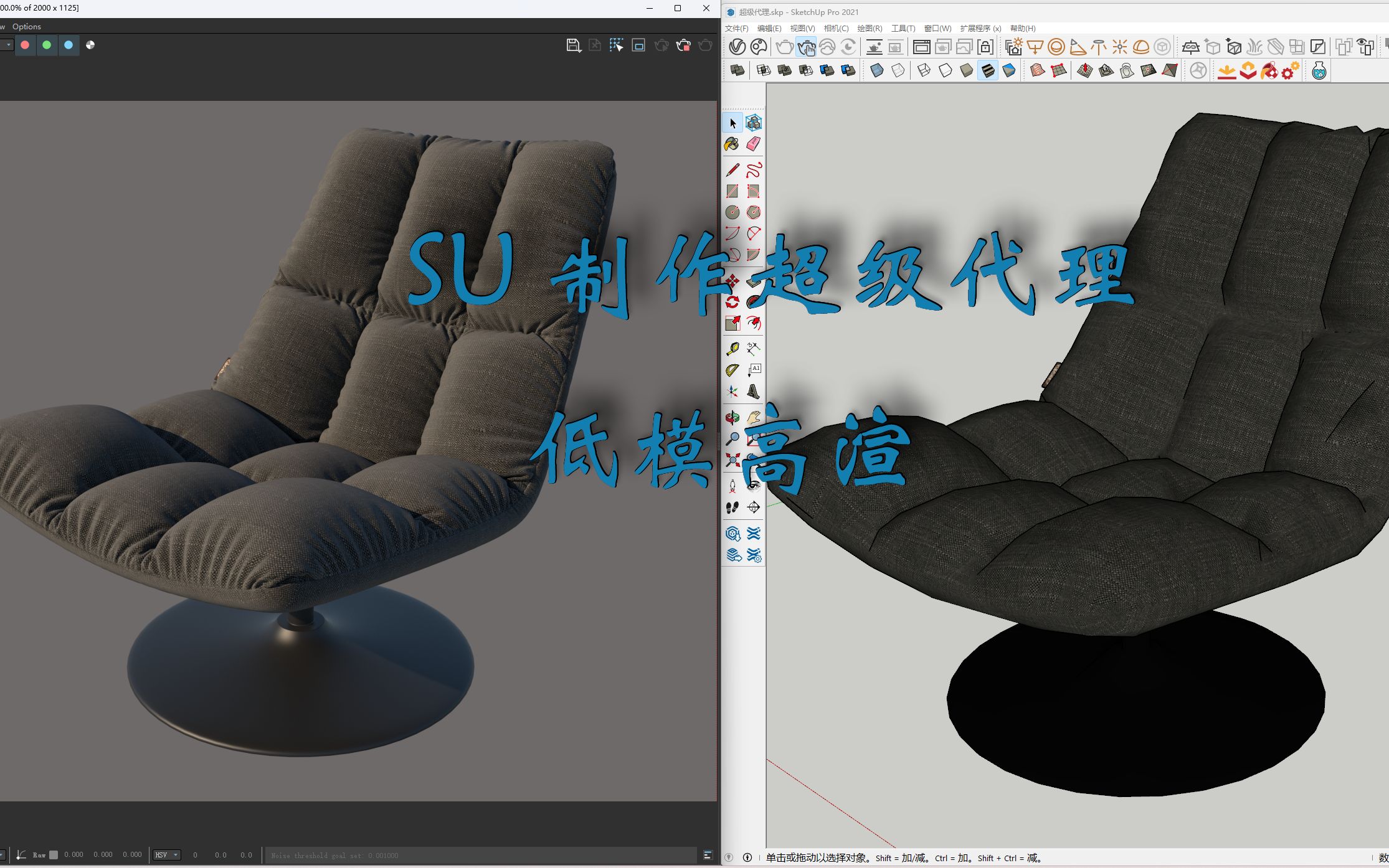Select the Line pencil tool
Viewport: 1389px width, 868px height.
click(732, 170)
